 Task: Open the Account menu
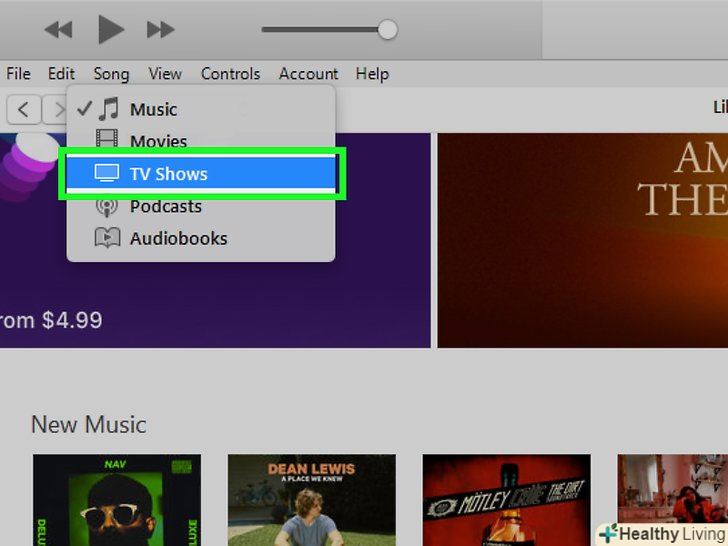click(308, 74)
